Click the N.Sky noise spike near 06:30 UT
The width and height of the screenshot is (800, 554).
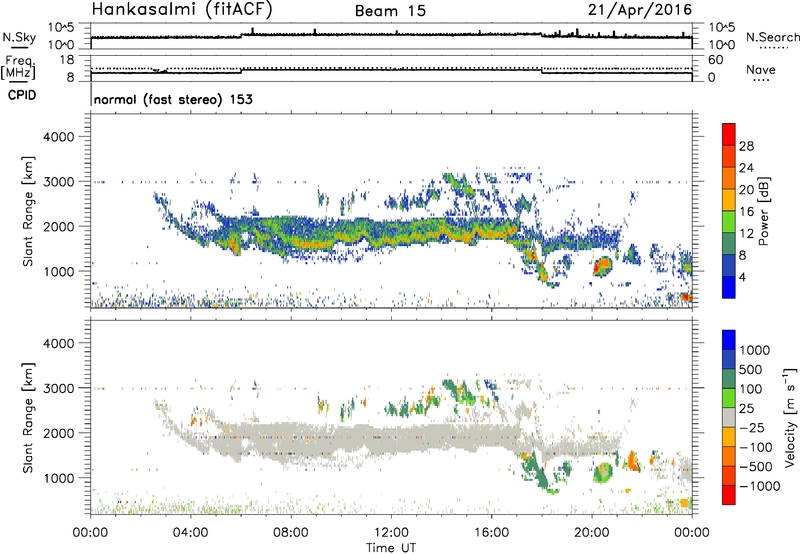pos(253,31)
